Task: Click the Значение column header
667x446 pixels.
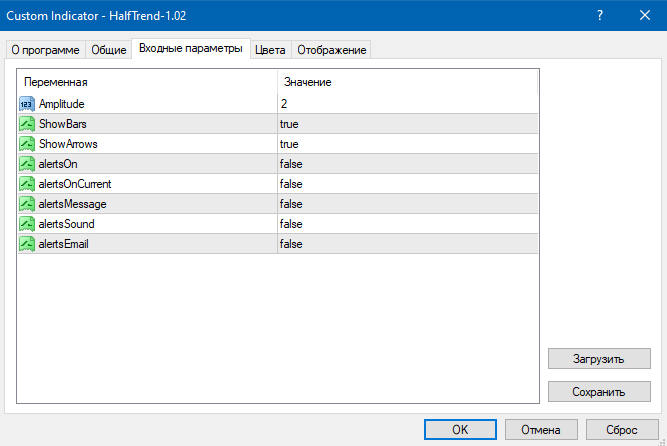Action: 408,82
